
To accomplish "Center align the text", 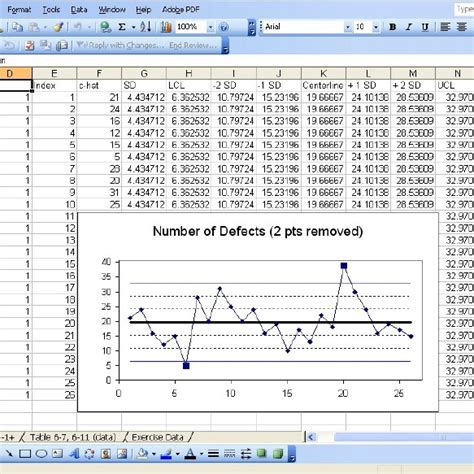I will (462, 27).
